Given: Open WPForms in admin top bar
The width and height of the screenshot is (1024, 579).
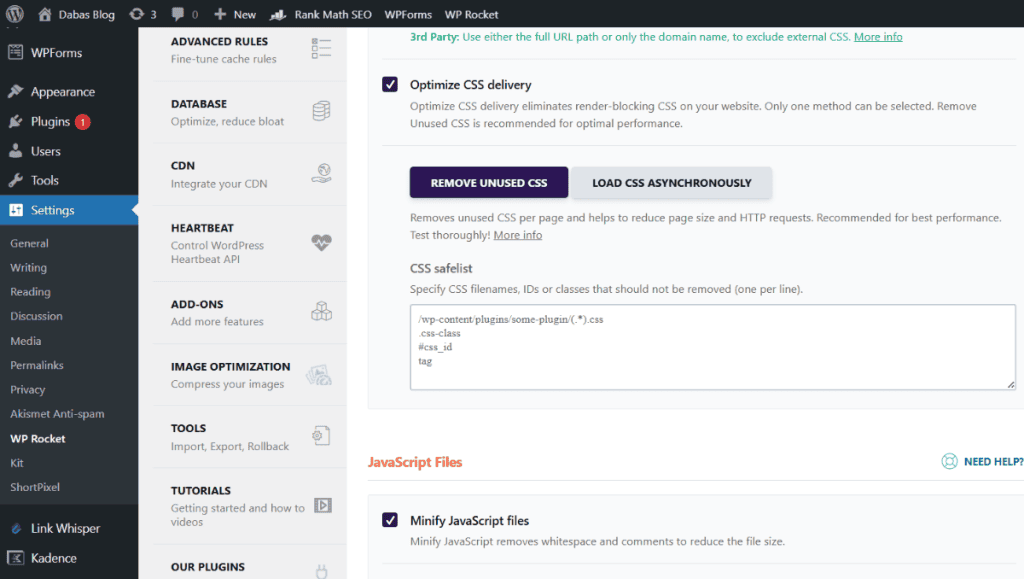Looking at the screenshot, I should [x=408, y=14].
